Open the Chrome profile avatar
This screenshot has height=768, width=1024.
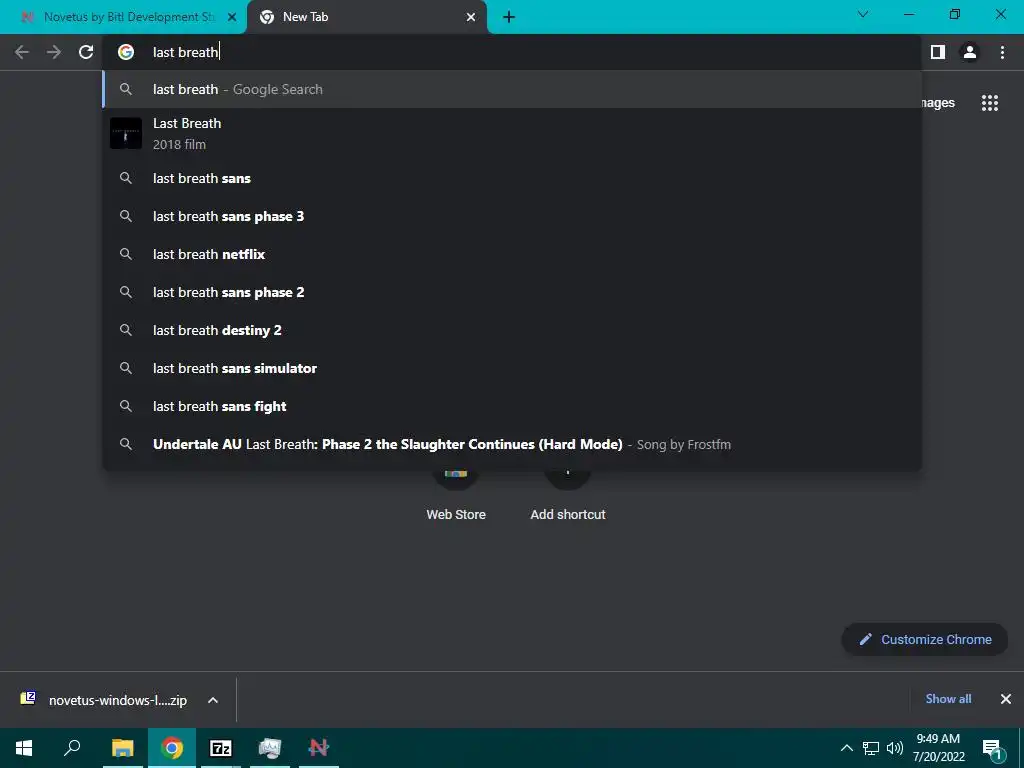point(970,52)
